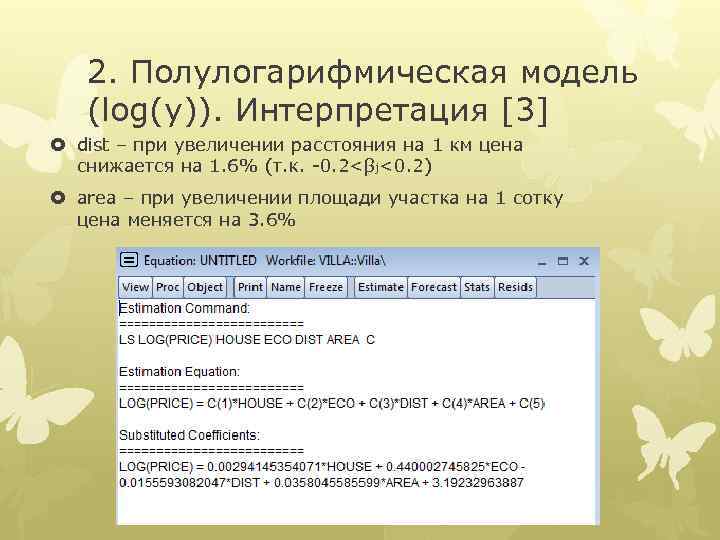Click the coefficient line with 0.00294145354071*HOUSE

[322, 467]
